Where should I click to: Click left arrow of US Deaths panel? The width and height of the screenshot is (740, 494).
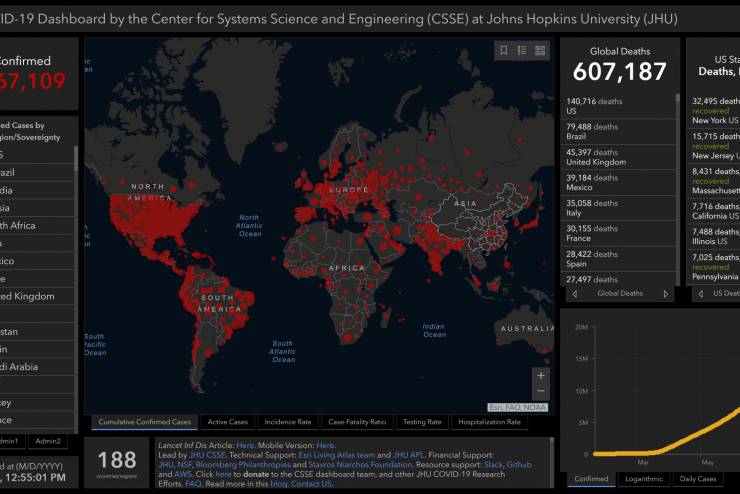pyautogui.click(x=699, y=294)
